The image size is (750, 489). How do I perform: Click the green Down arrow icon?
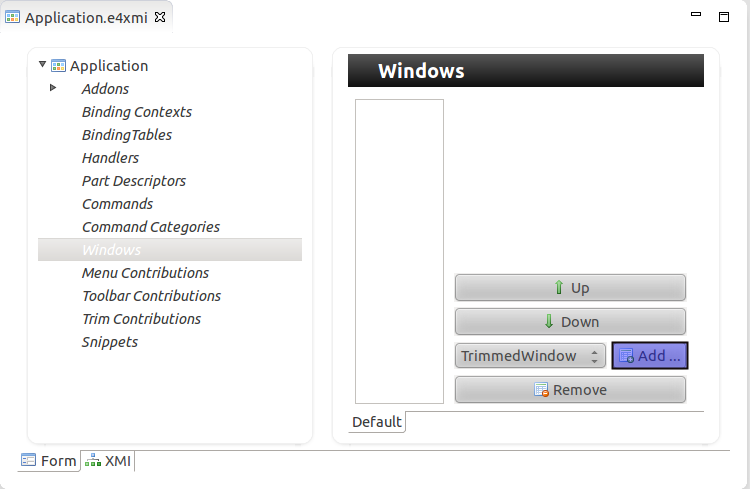(x=549, y=322)
